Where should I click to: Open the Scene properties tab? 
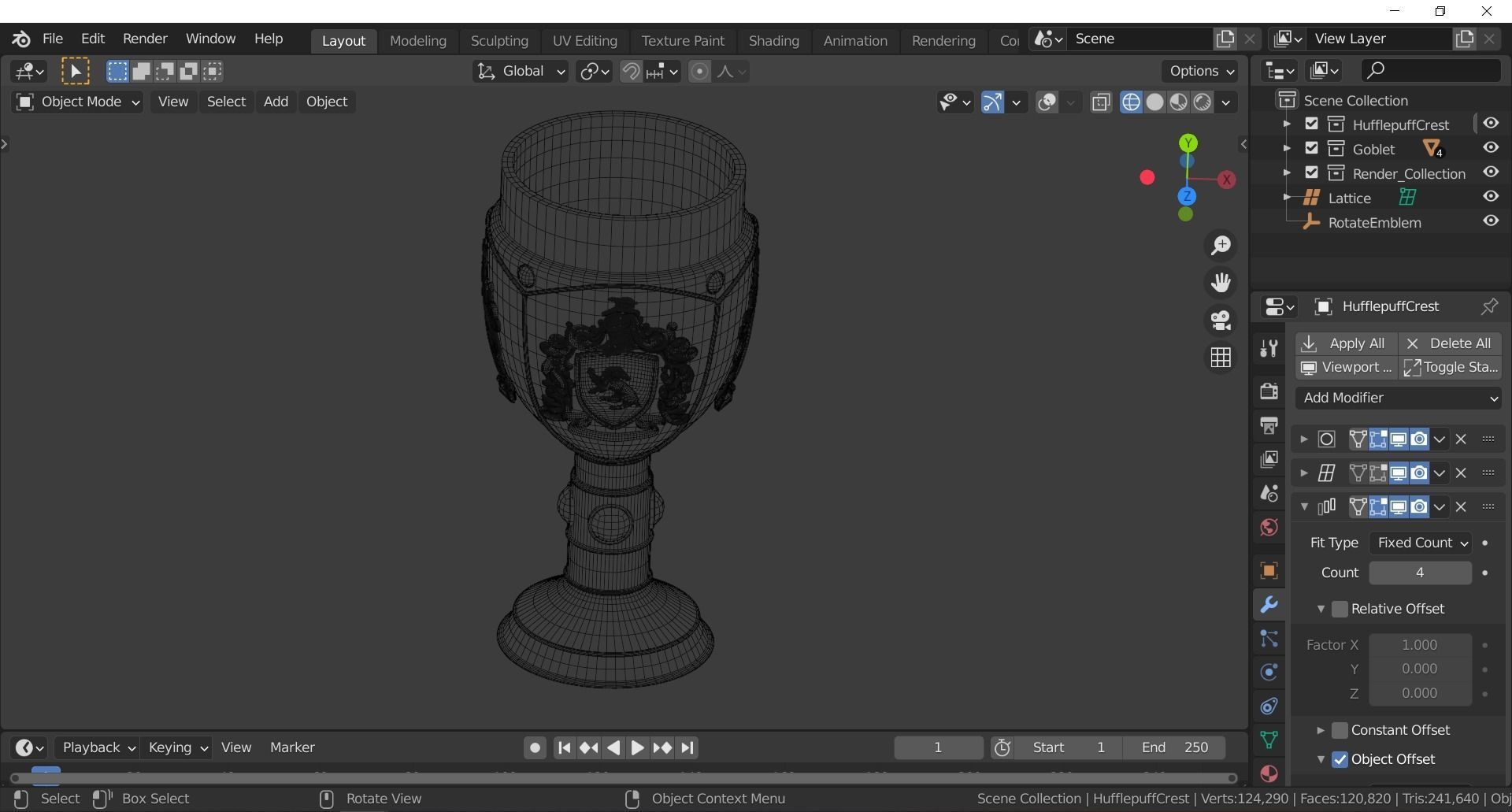coord(1268,493)
